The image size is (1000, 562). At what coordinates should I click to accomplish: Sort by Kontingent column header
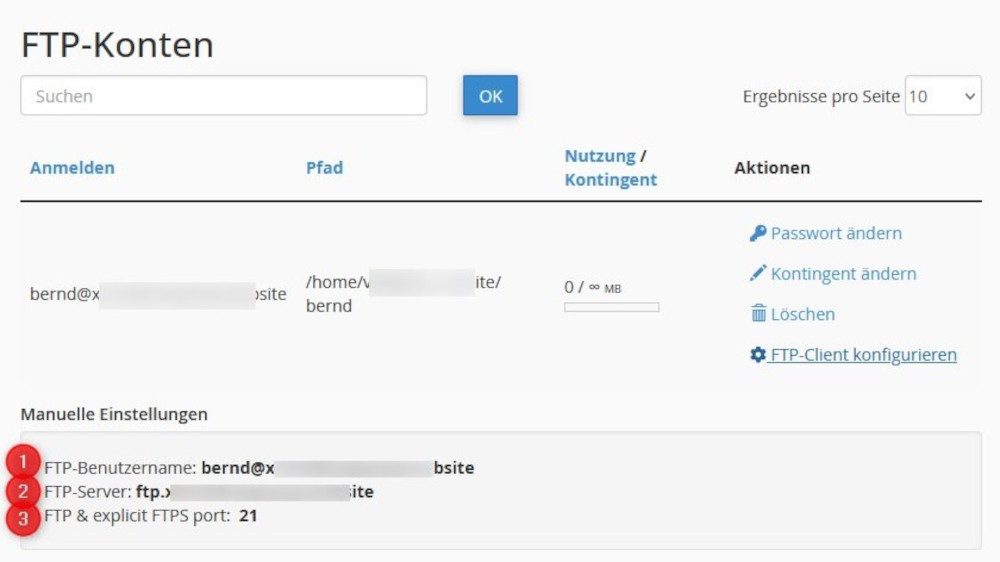point(610,180)
